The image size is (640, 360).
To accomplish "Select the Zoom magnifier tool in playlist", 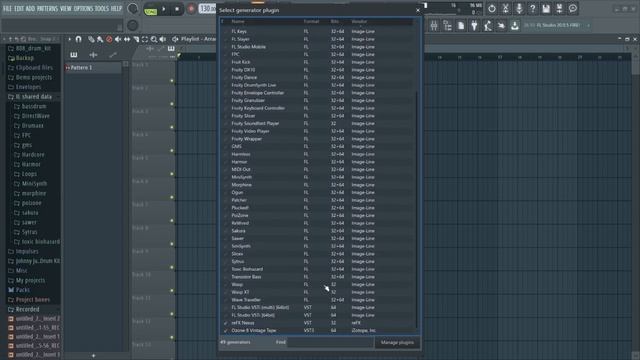I will (154, 39).
